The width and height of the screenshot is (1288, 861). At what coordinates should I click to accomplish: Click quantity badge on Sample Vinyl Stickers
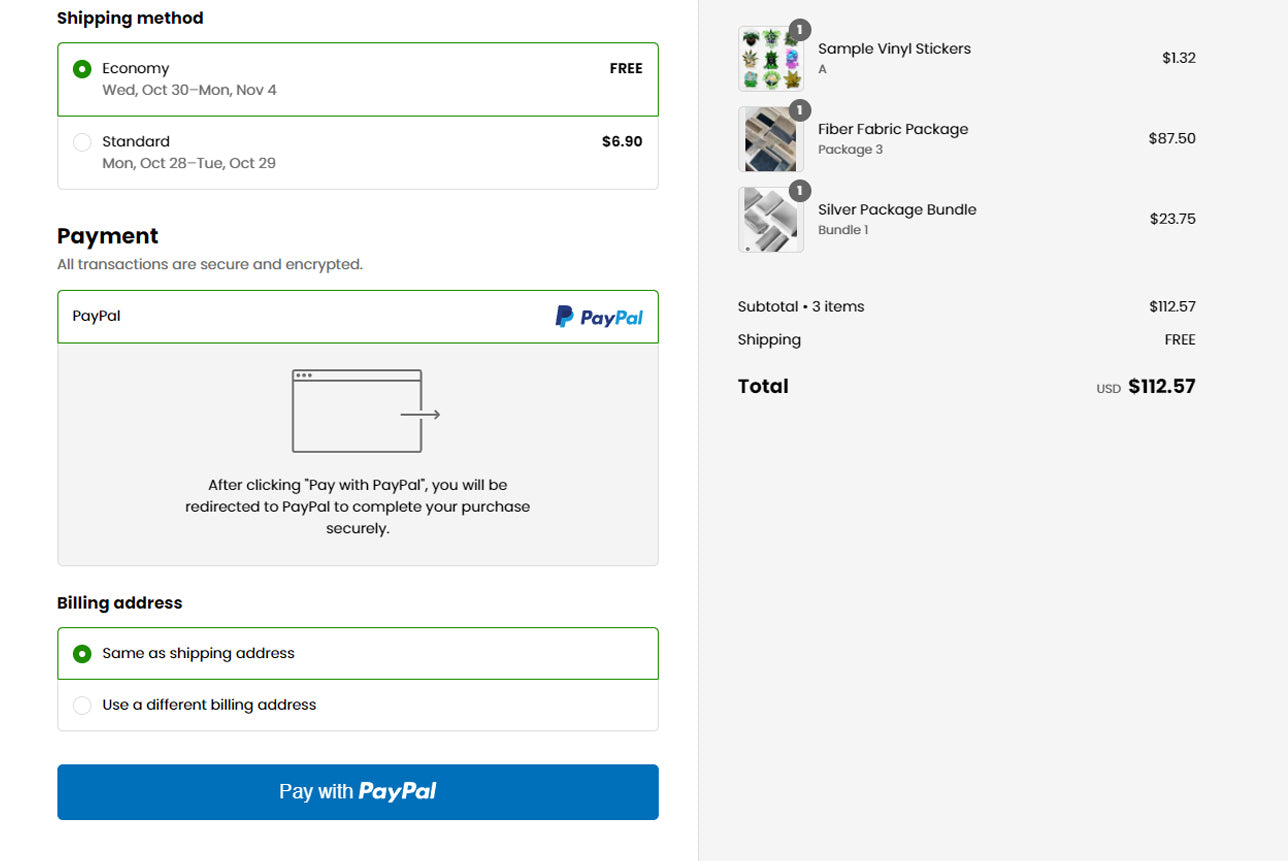[x=800, y=30]
